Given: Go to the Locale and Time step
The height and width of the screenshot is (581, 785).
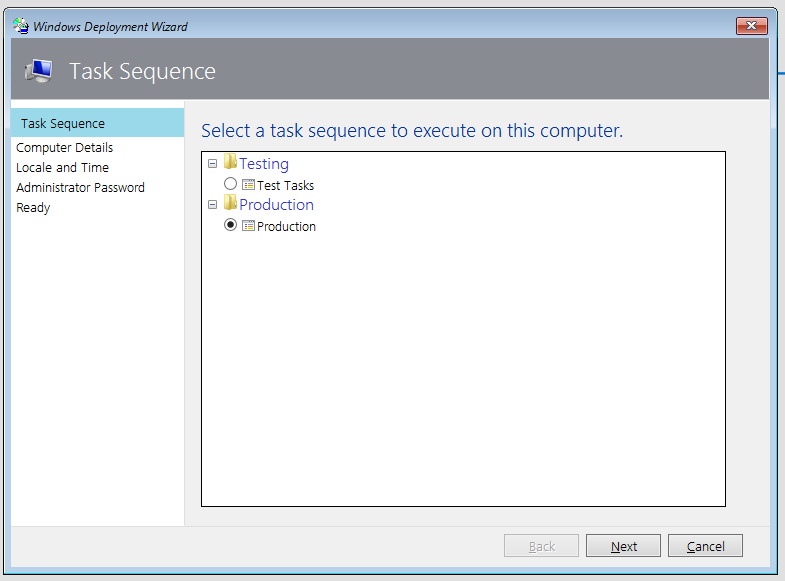Looking at the screenshot, I should point(63,168).
